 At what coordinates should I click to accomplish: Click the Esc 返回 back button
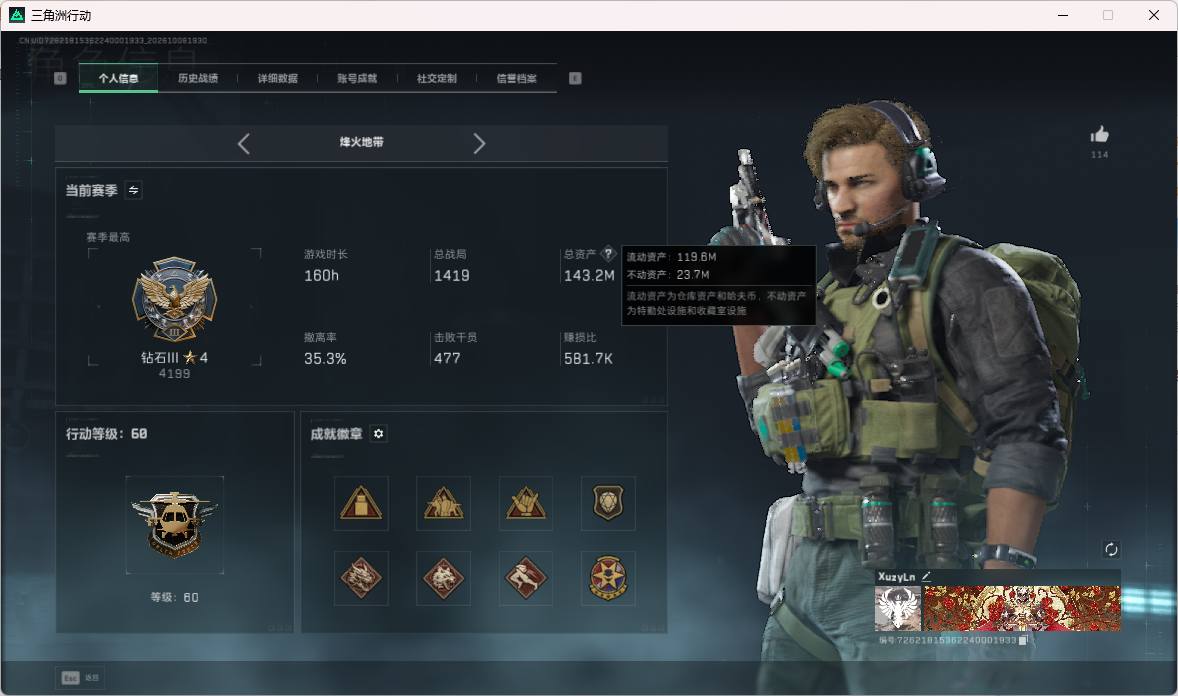[80, 678]
